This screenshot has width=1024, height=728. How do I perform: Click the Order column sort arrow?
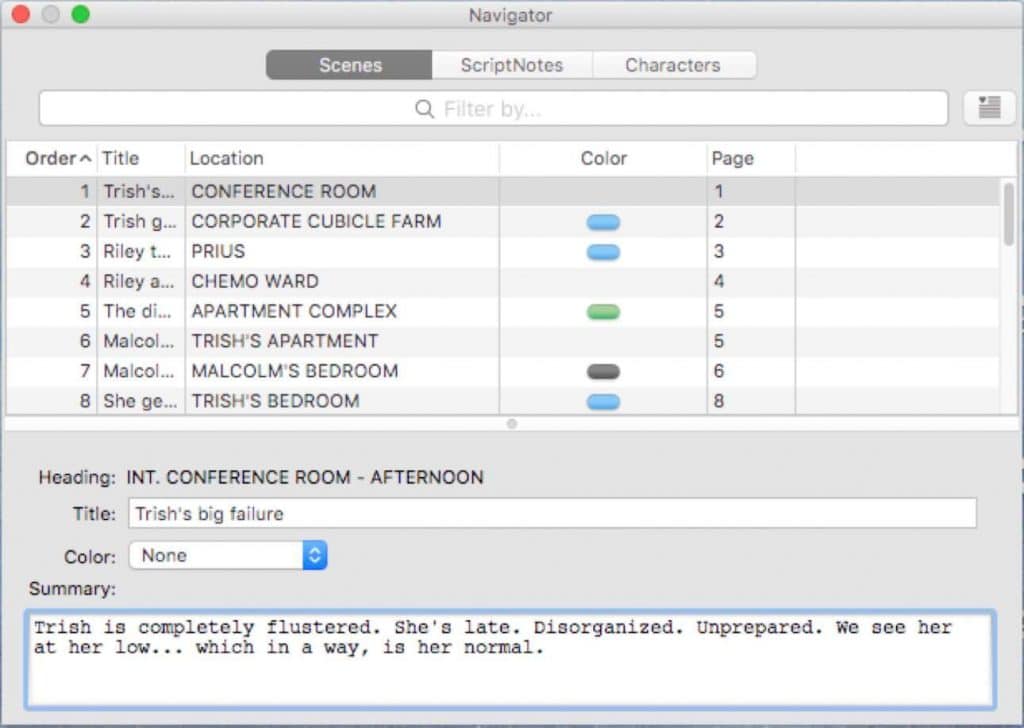[x=86, y=159]
